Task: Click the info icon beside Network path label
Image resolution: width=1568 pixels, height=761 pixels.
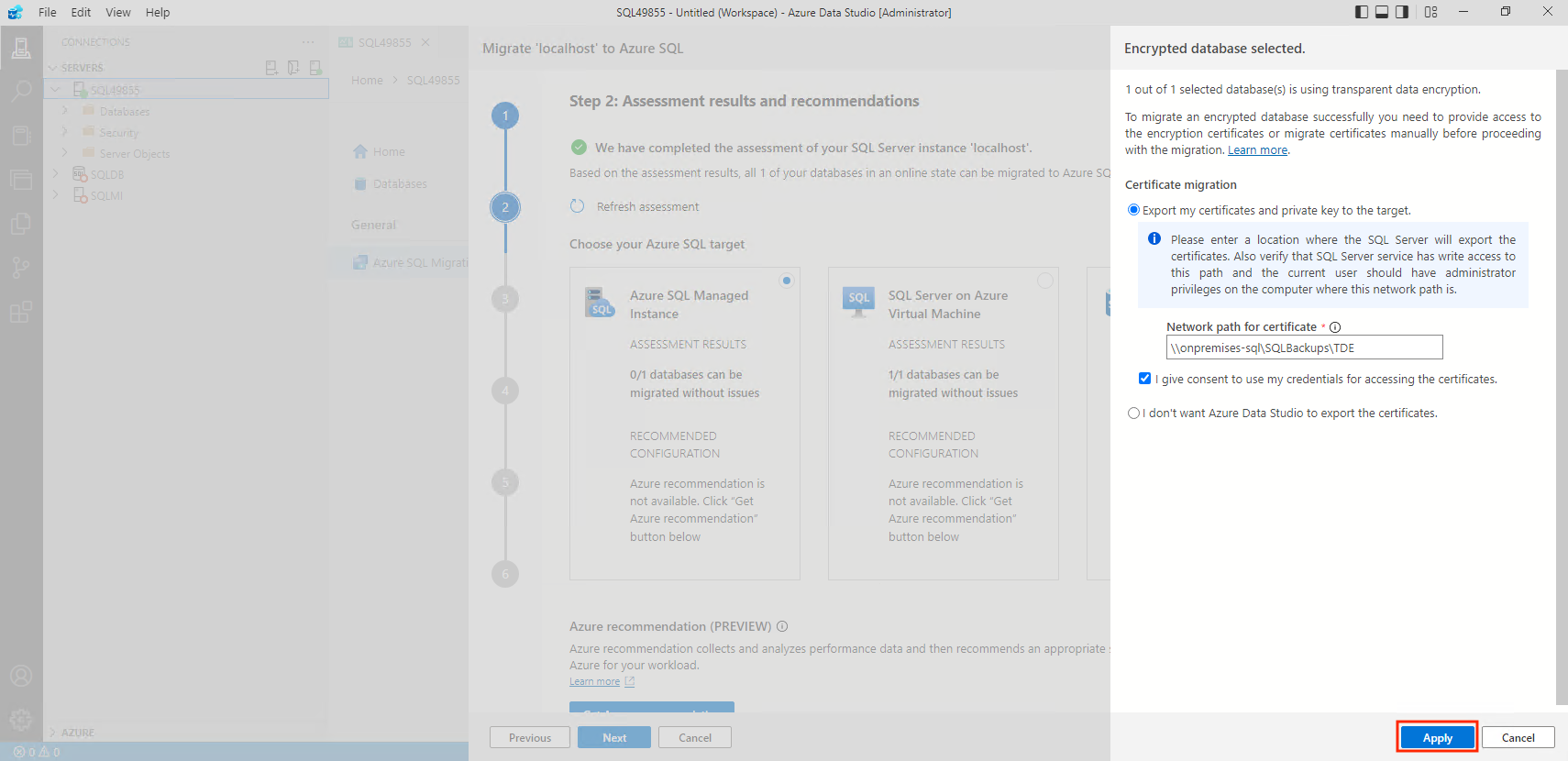Action: [x=1335, y=327]
